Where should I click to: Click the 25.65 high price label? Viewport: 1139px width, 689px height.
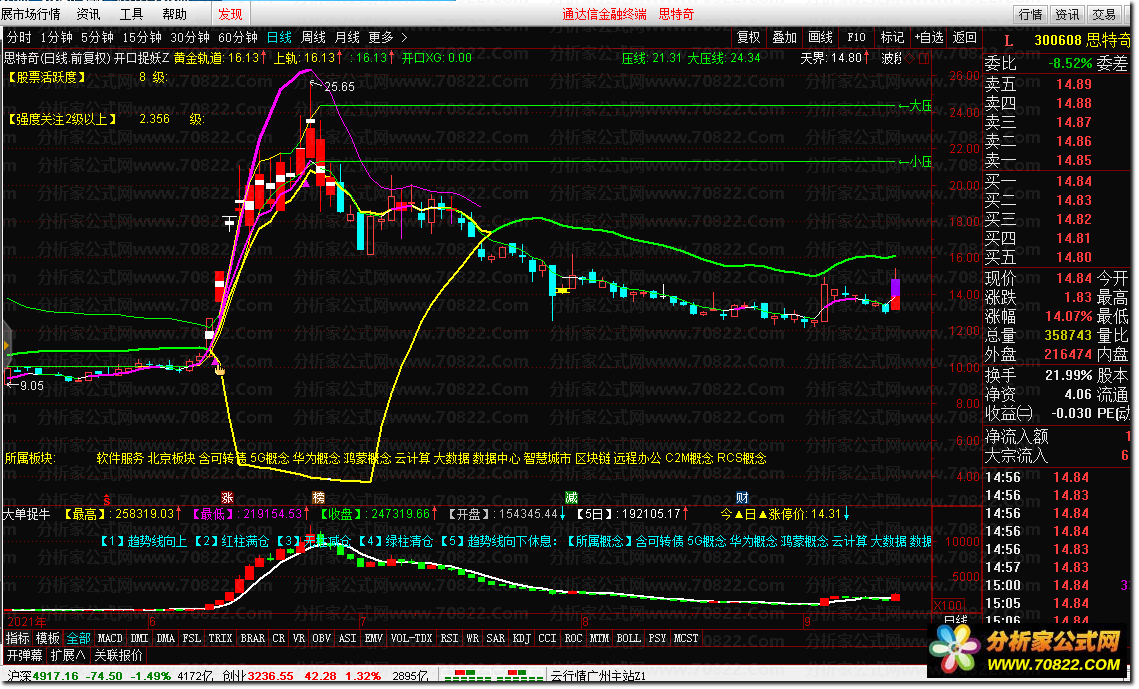tap(339, 86)
